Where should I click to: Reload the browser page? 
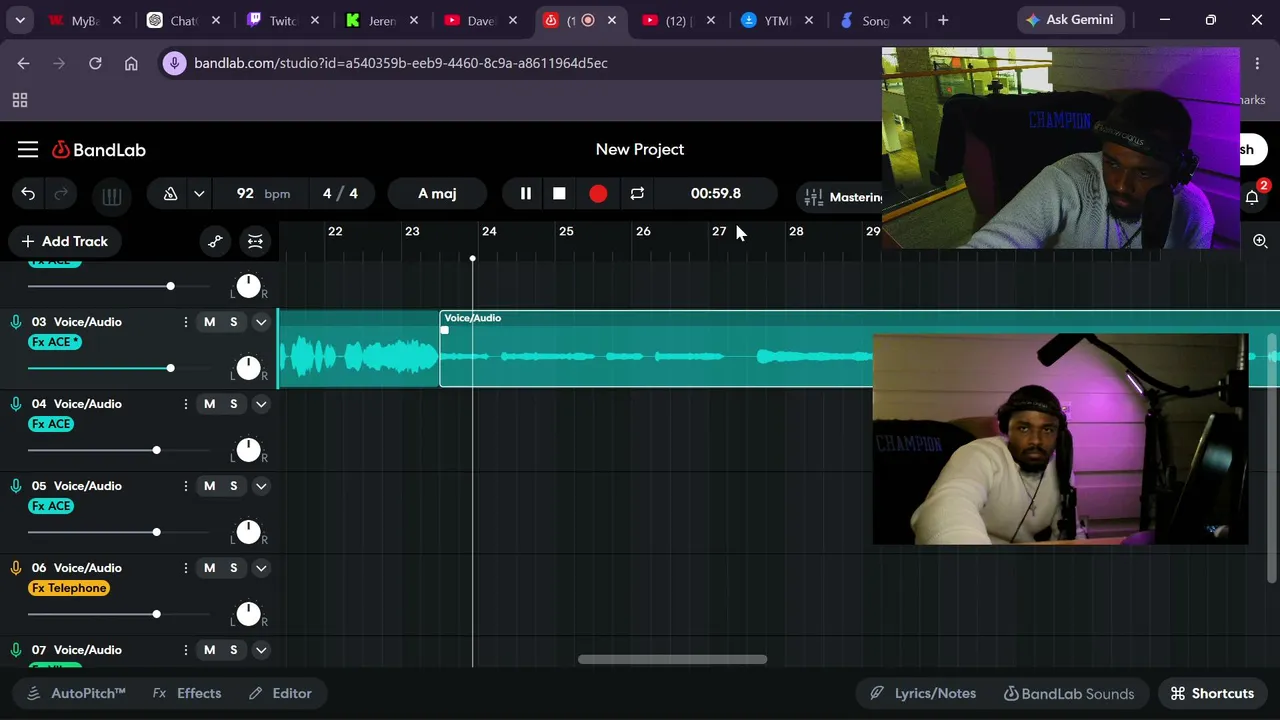[95, 63]
